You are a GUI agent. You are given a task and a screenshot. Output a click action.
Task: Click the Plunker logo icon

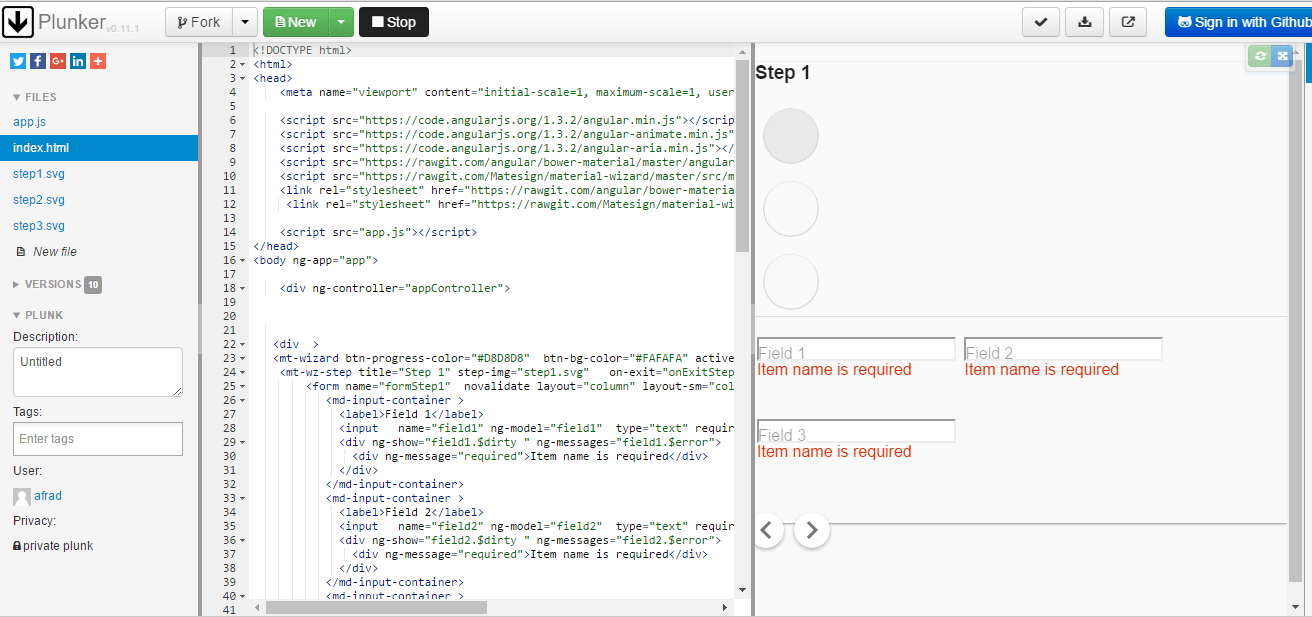19,21
